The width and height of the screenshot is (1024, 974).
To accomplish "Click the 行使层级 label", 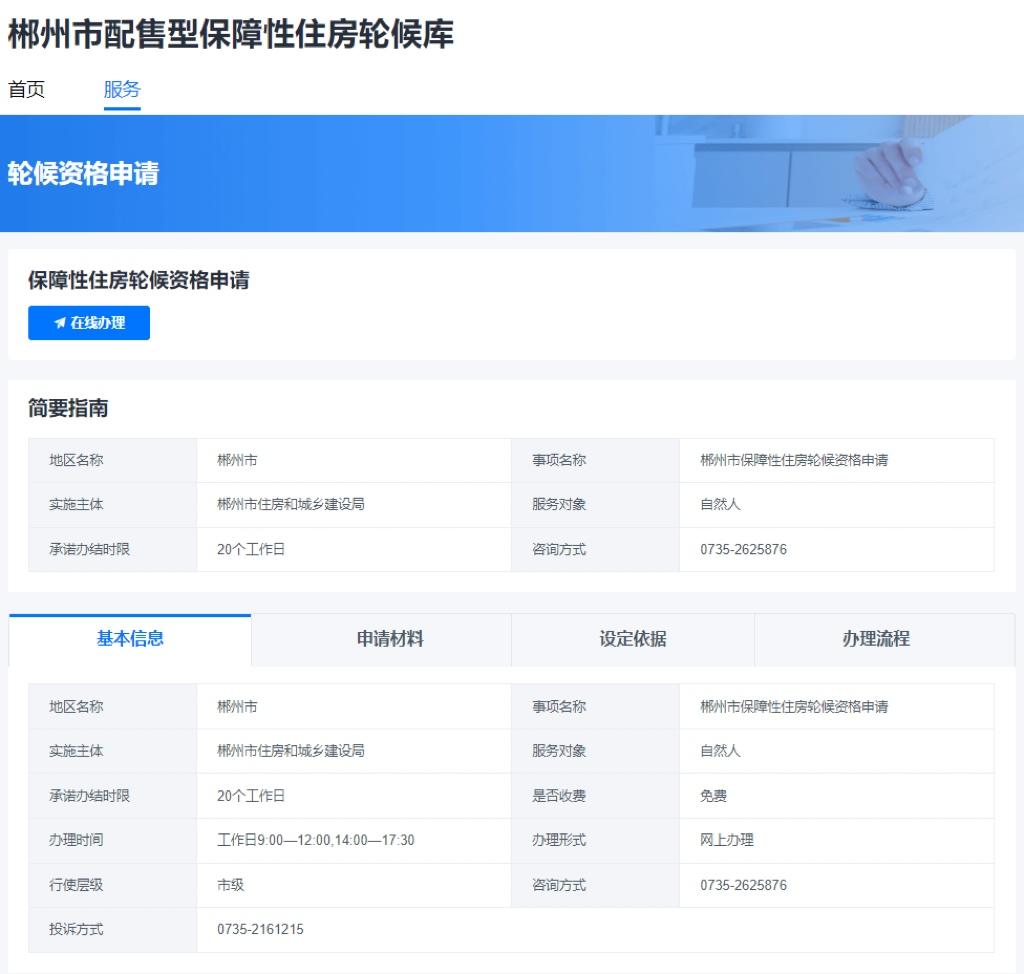I will [76, 885].
